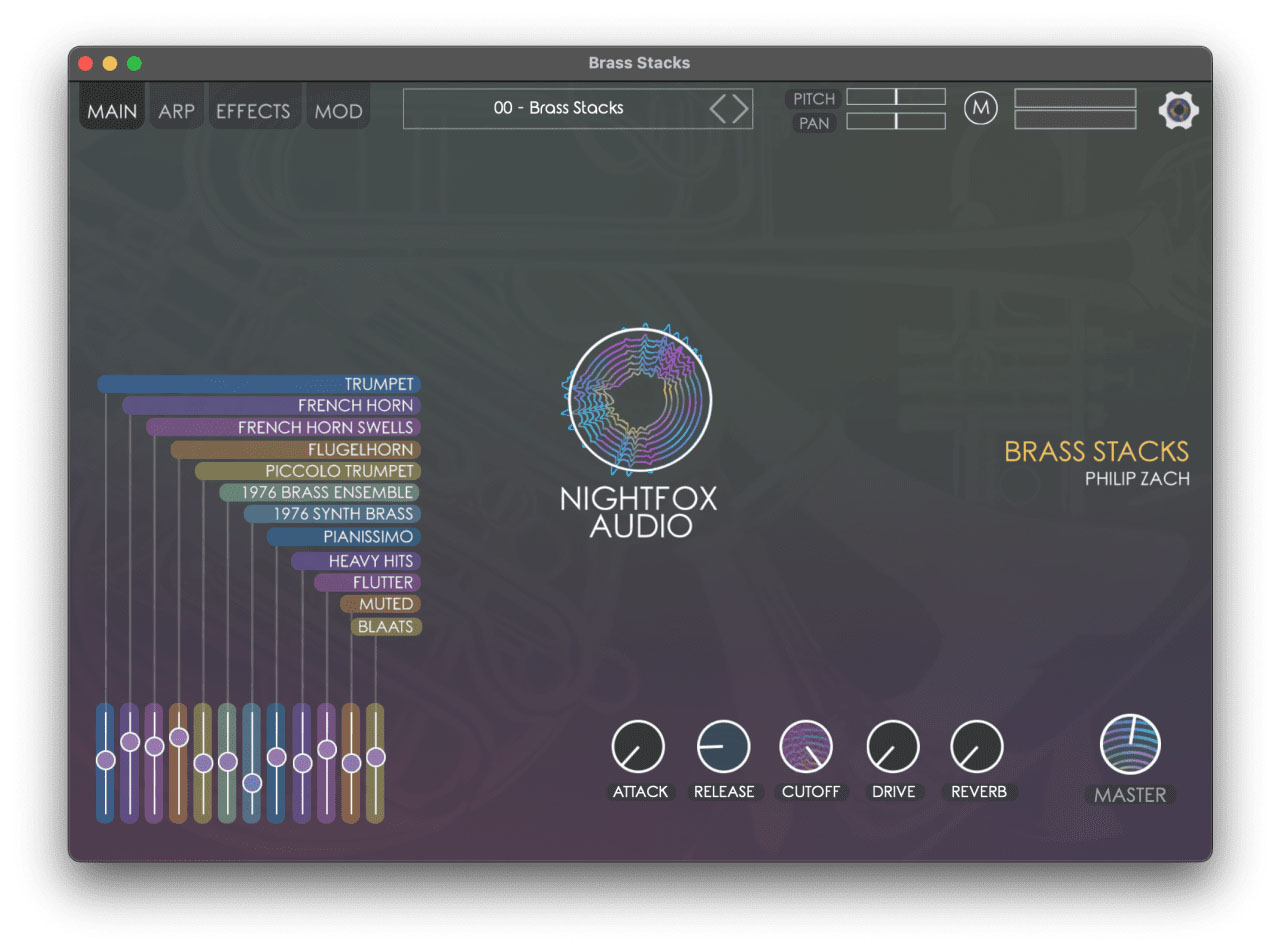1280x952 pixels.
Task: Switch to the ARP tab
Action: [176, 111]
